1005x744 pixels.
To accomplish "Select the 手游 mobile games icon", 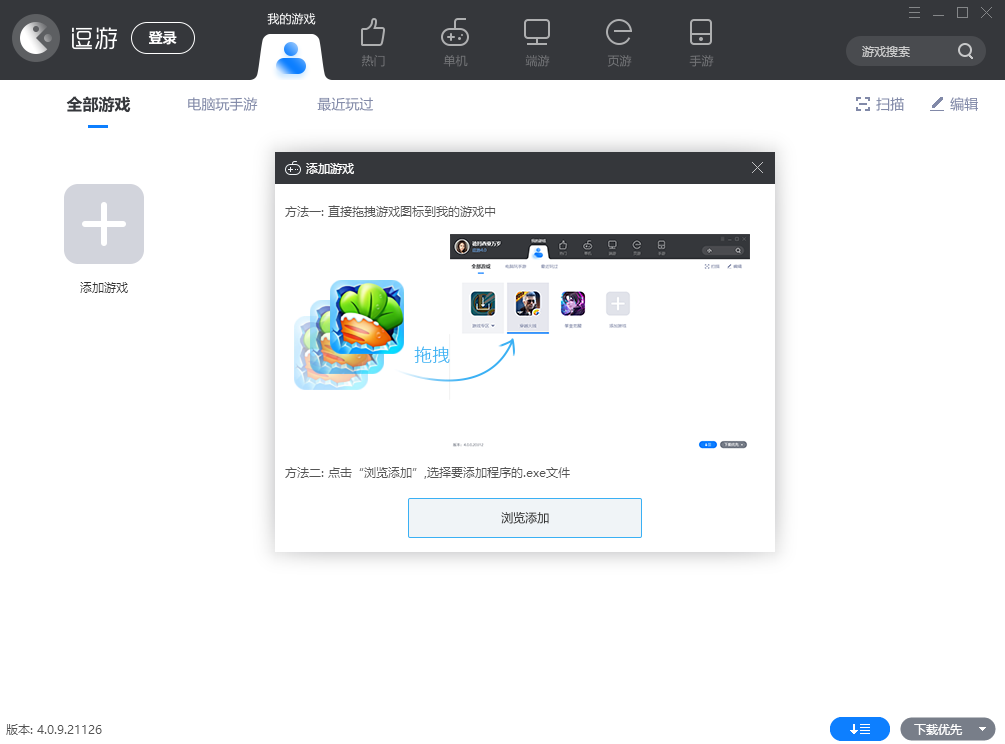I will [x=701, y=42].
